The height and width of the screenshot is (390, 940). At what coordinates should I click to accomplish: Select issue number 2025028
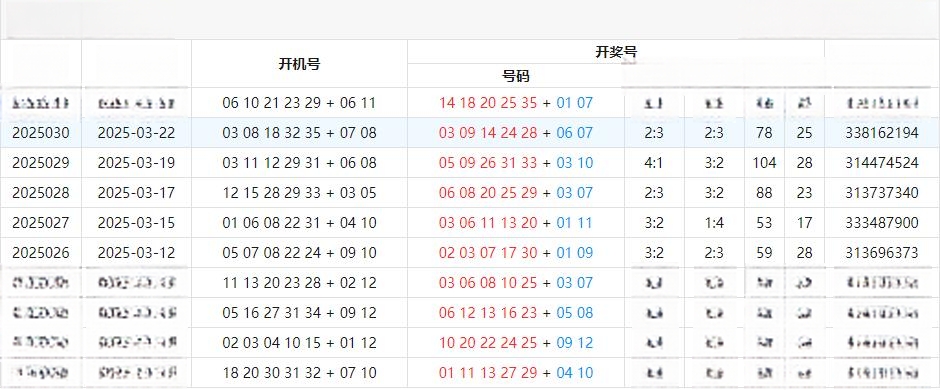[41, 193]
